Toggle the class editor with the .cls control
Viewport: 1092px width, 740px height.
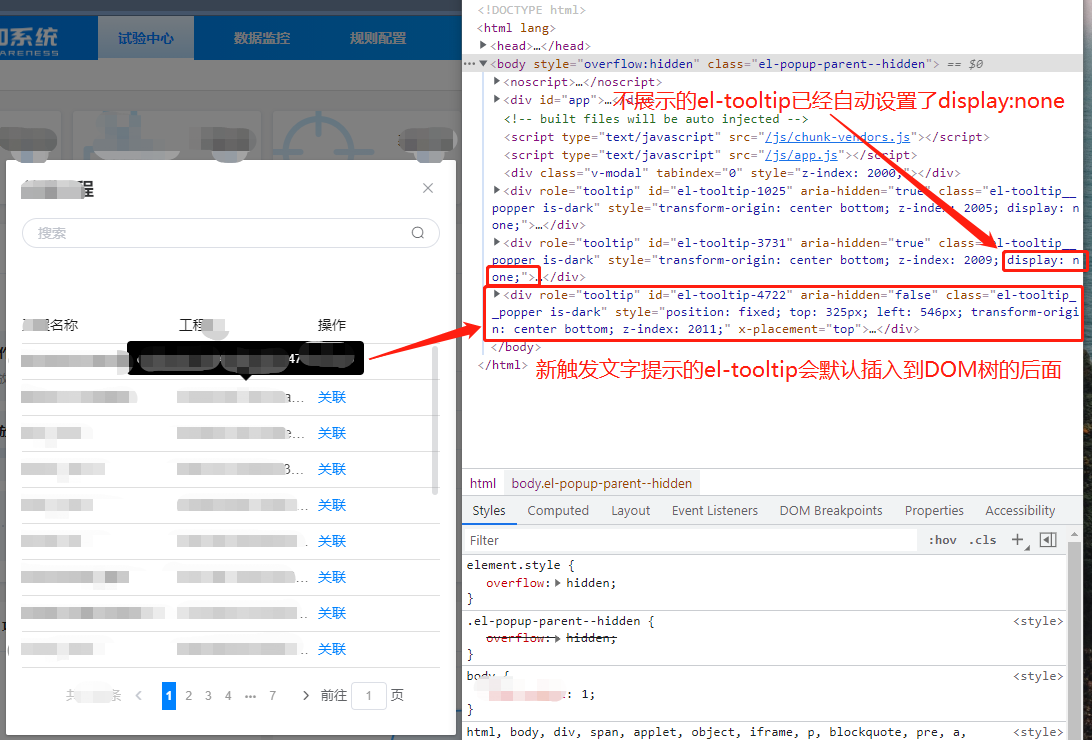point(982,539)
